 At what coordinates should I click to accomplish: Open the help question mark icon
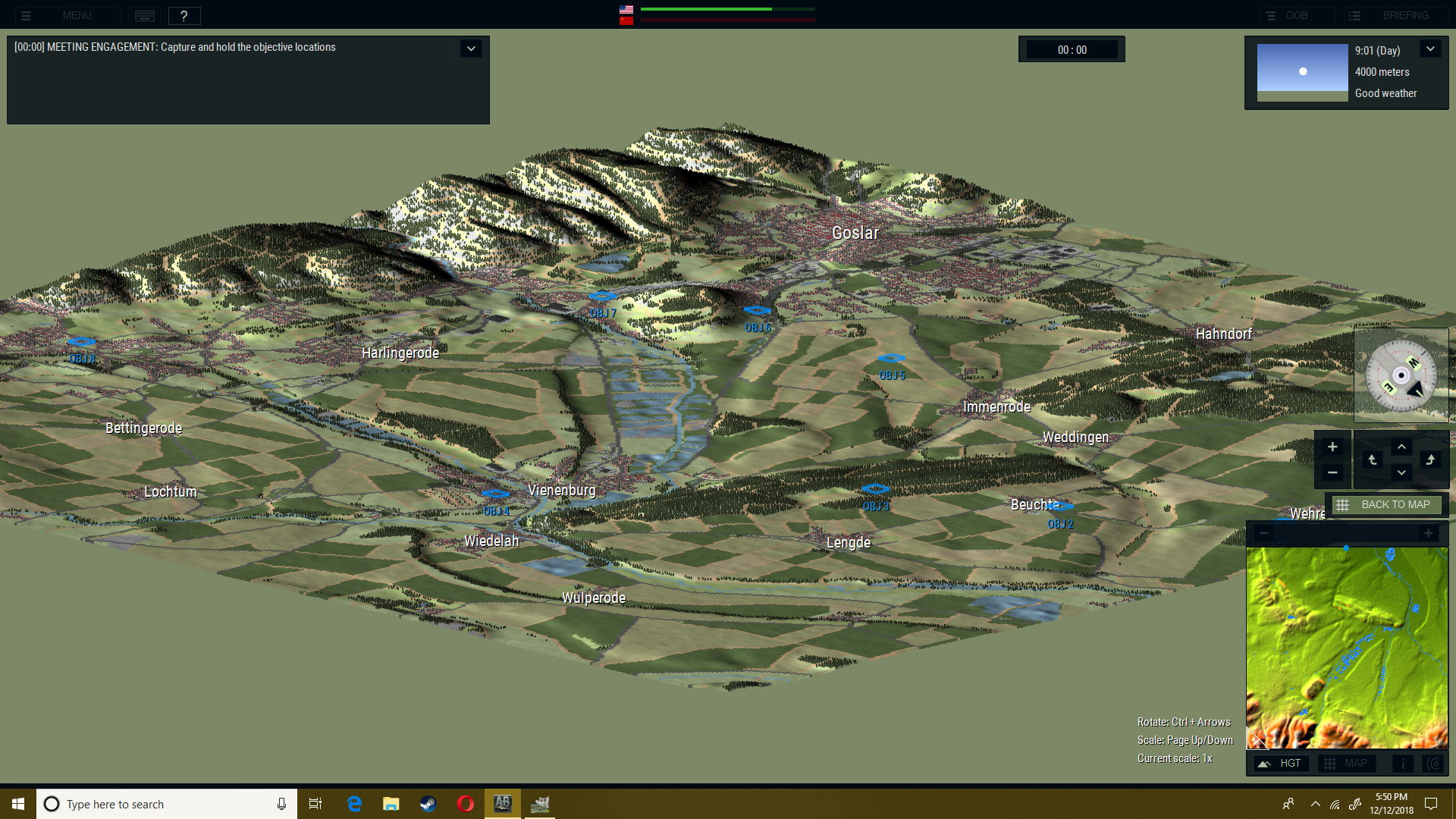(x=184, y=15)
